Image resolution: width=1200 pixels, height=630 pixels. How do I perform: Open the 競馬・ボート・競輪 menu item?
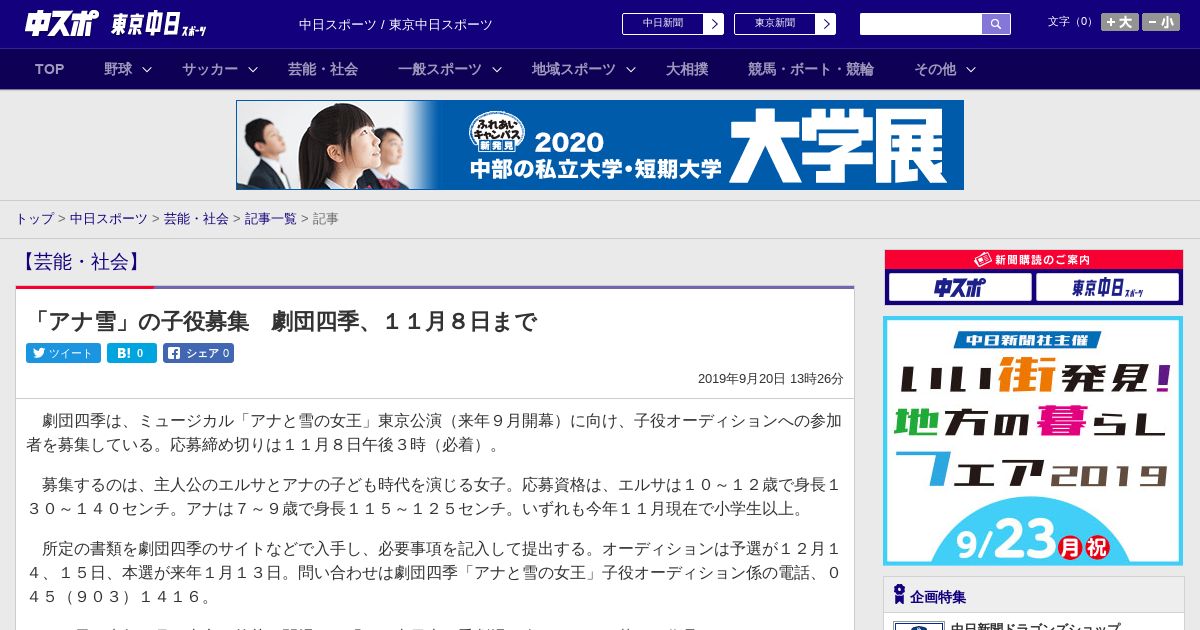point(811,69)
